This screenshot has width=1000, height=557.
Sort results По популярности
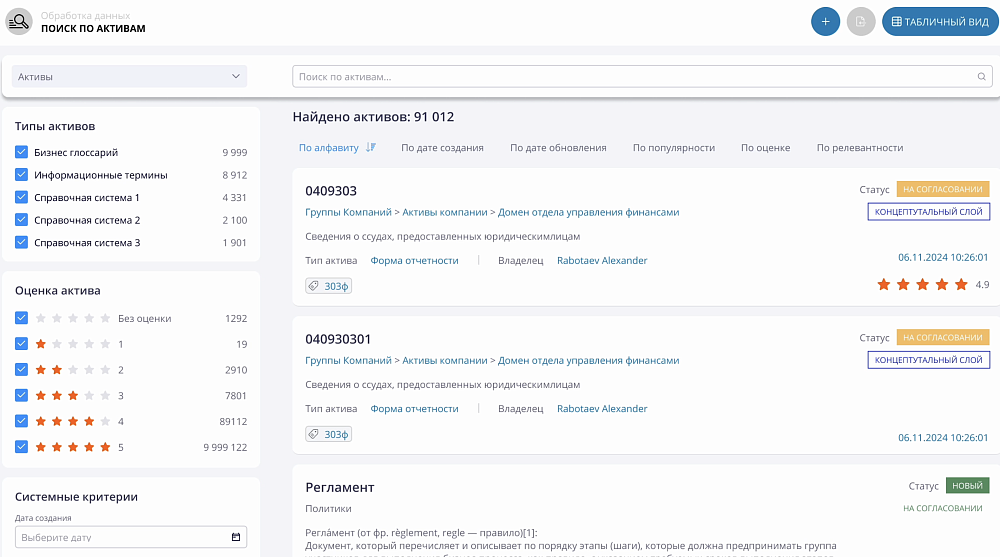[x=673, y=147]
